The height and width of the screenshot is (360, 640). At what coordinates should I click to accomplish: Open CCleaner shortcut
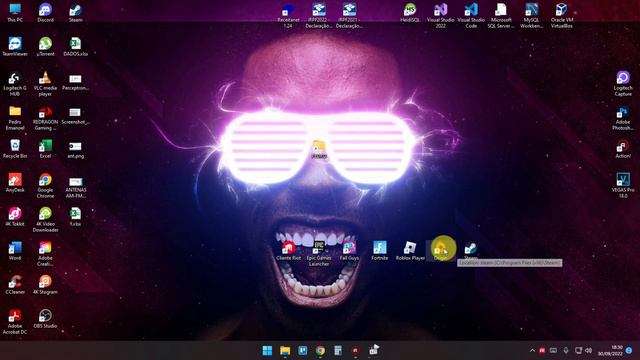(15, 284)
